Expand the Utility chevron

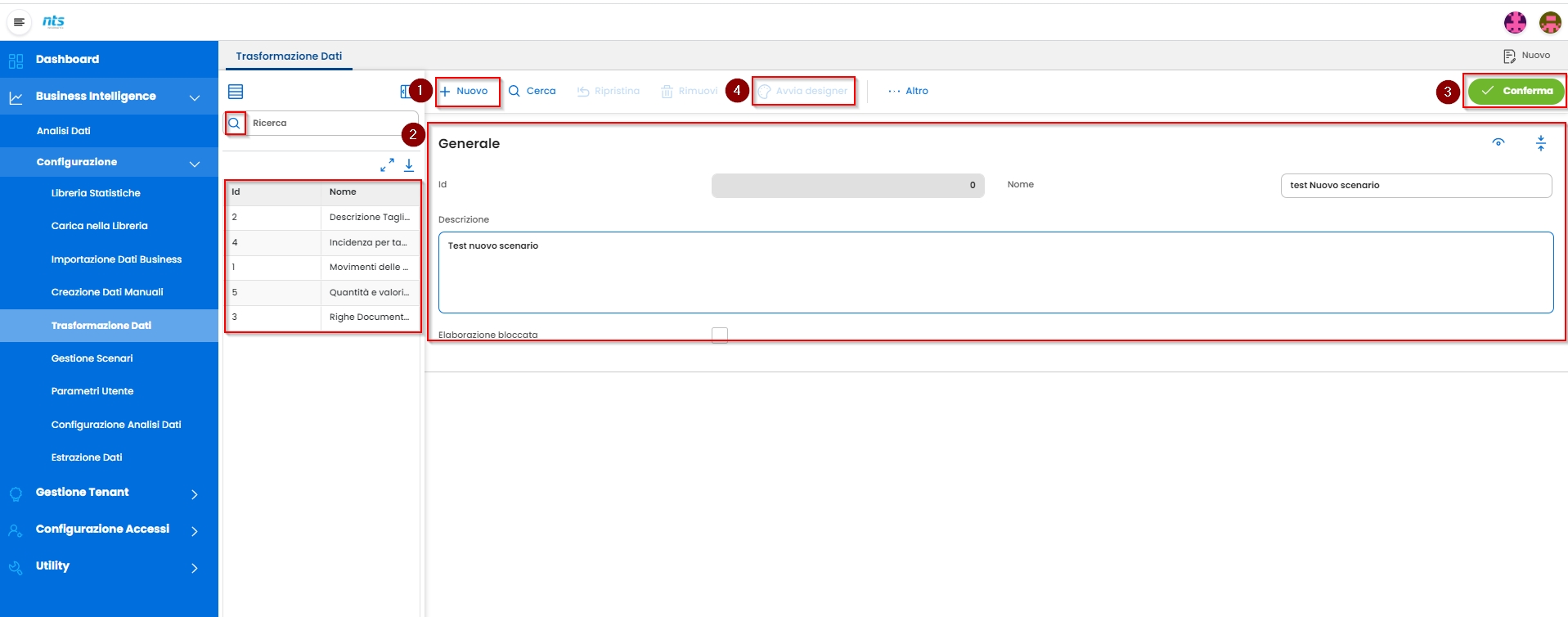tap(195, 568)
